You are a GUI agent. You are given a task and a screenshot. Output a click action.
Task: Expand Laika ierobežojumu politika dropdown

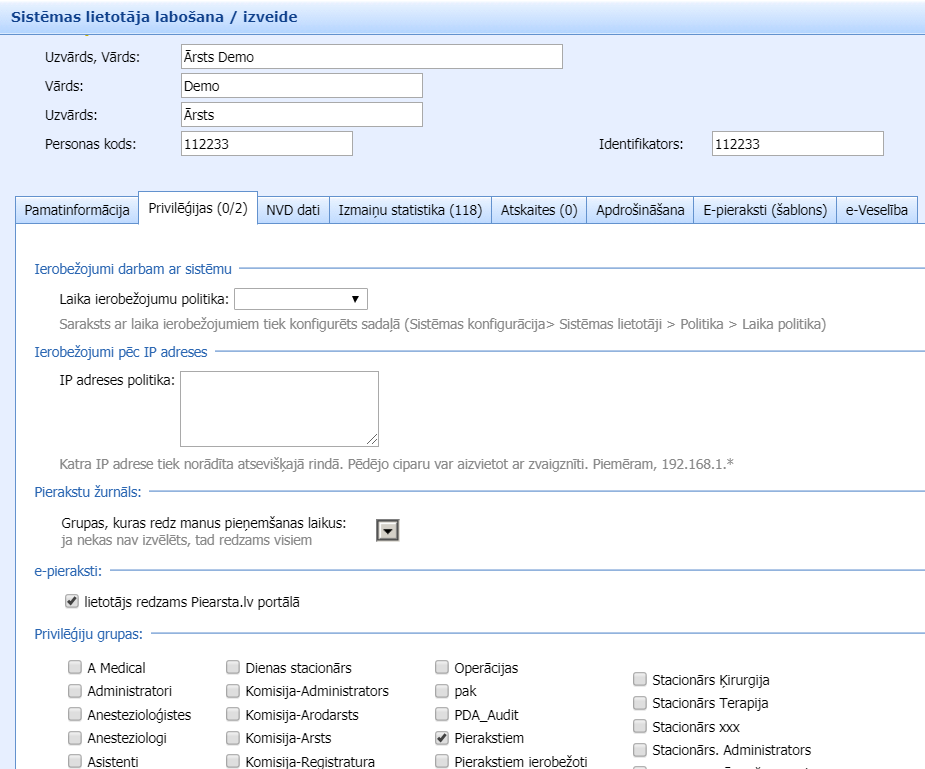301,299
